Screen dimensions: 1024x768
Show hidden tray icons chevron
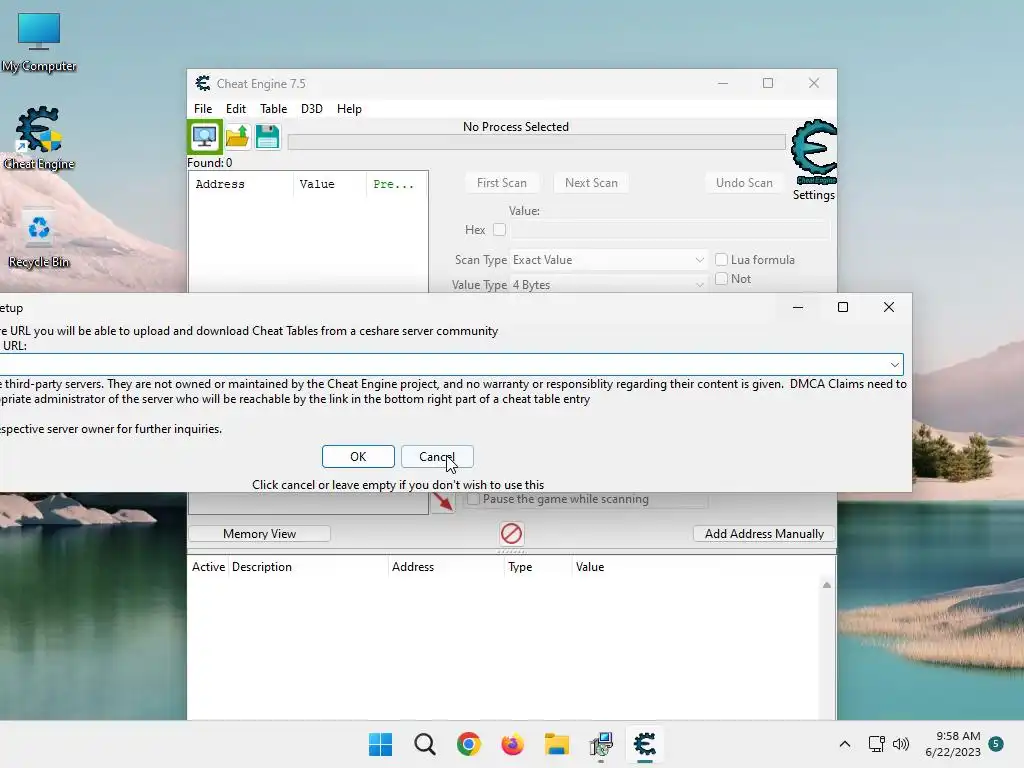pos(844,744)
